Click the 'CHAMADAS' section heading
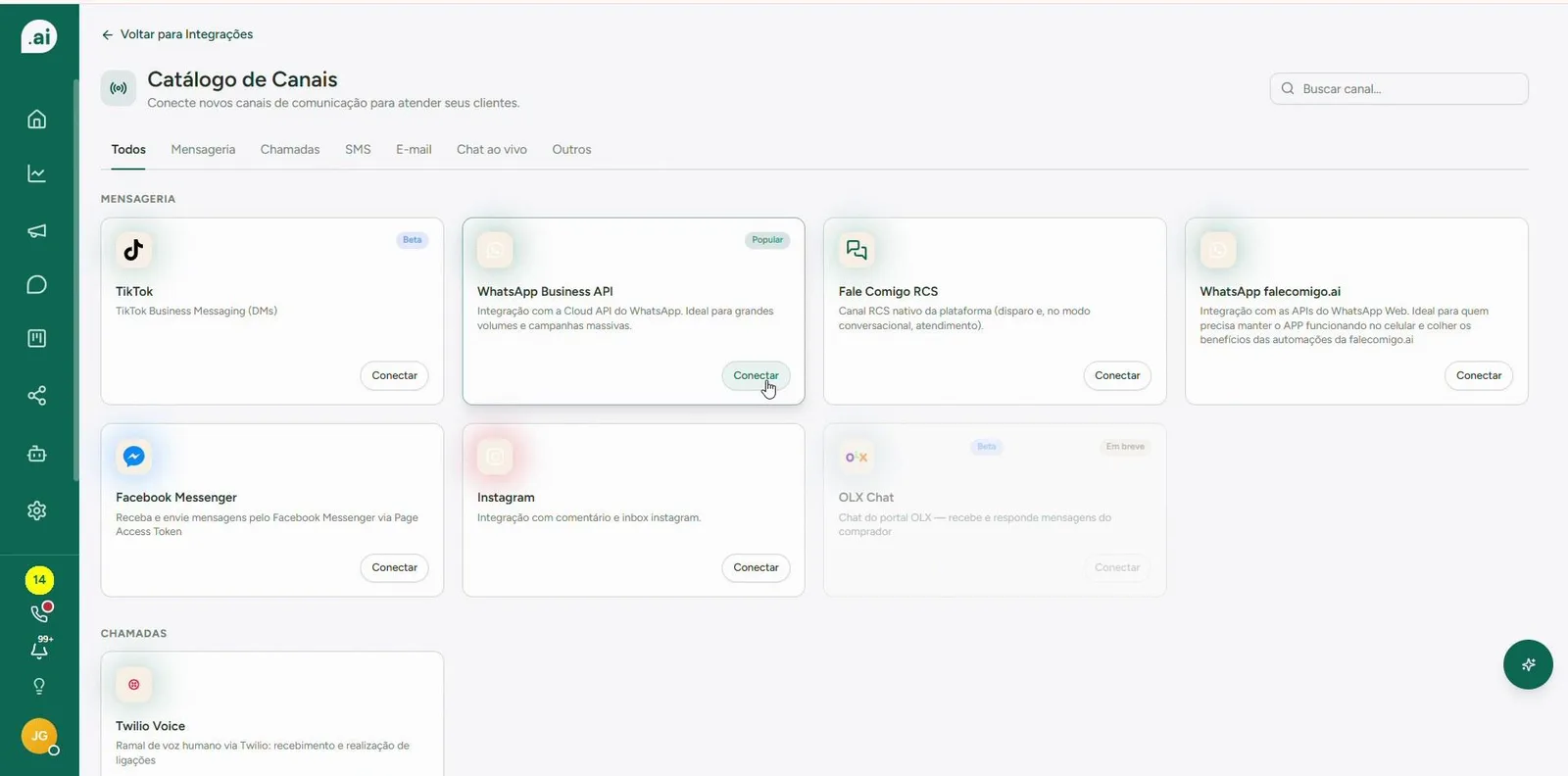The height and width of the screenshot is (776, 1568). tap(133, 634)
